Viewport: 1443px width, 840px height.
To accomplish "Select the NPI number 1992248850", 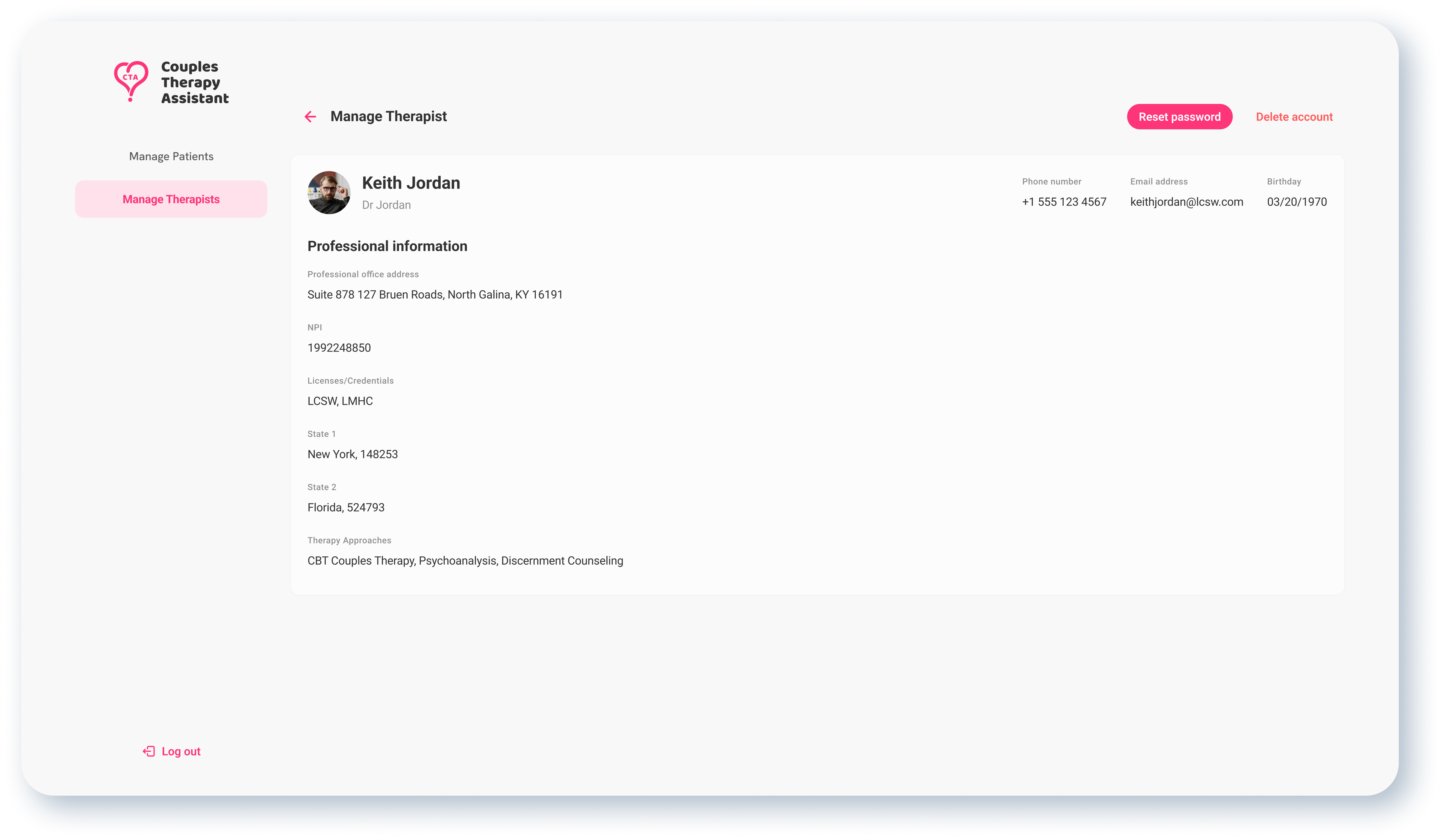I will 339,348.
